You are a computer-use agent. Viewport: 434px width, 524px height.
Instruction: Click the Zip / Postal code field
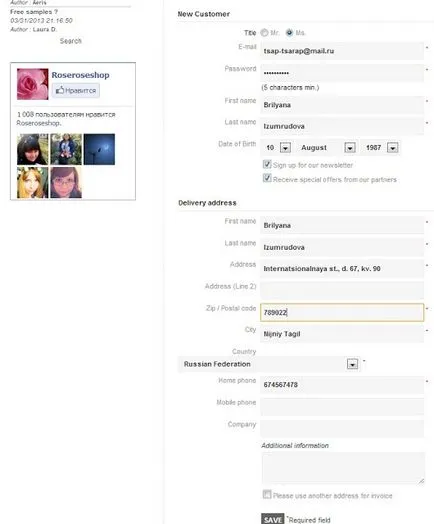(342, 312)
